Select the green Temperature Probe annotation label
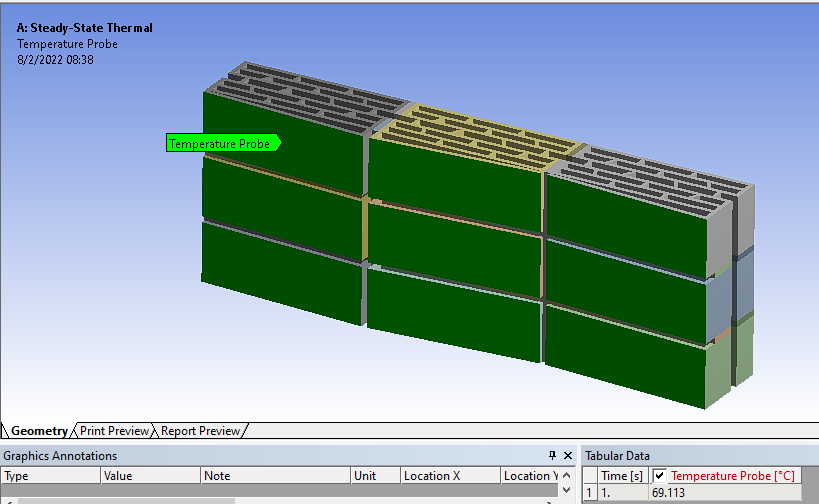Screen dimensions: 819x504 pos(222,144)
